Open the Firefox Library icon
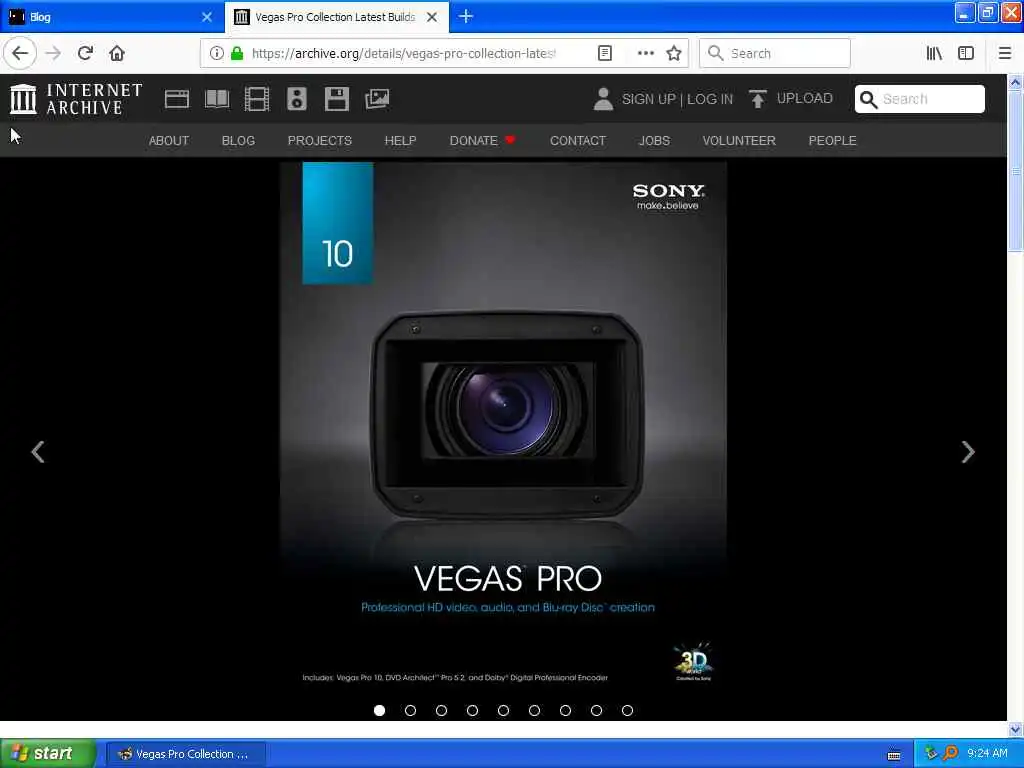 click(x=934, y=53)
